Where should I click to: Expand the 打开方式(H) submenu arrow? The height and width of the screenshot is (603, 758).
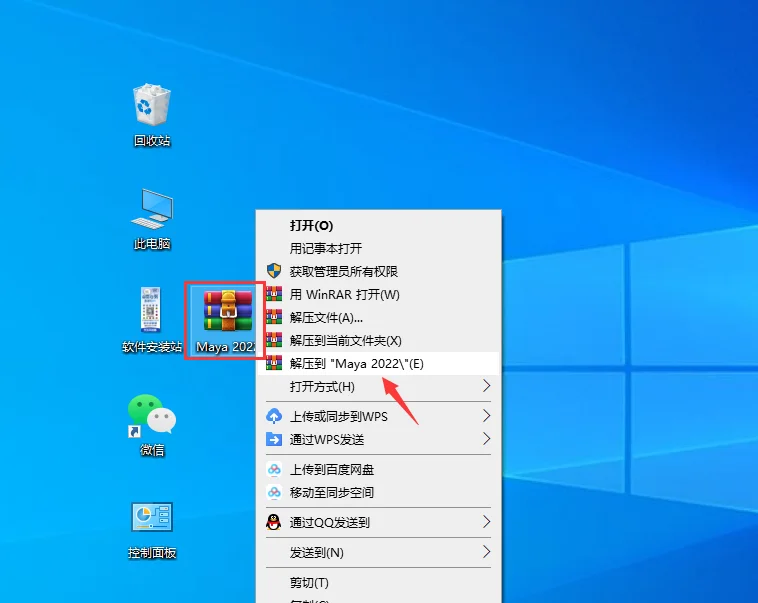click(486, 386)
